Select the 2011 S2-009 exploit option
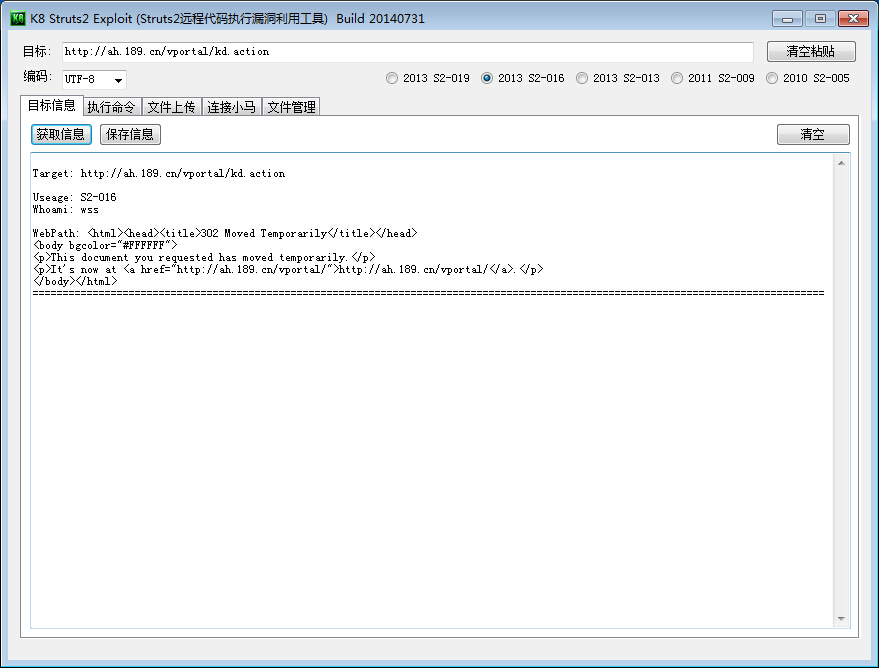 pyautogui.click(x=713, y=78)
